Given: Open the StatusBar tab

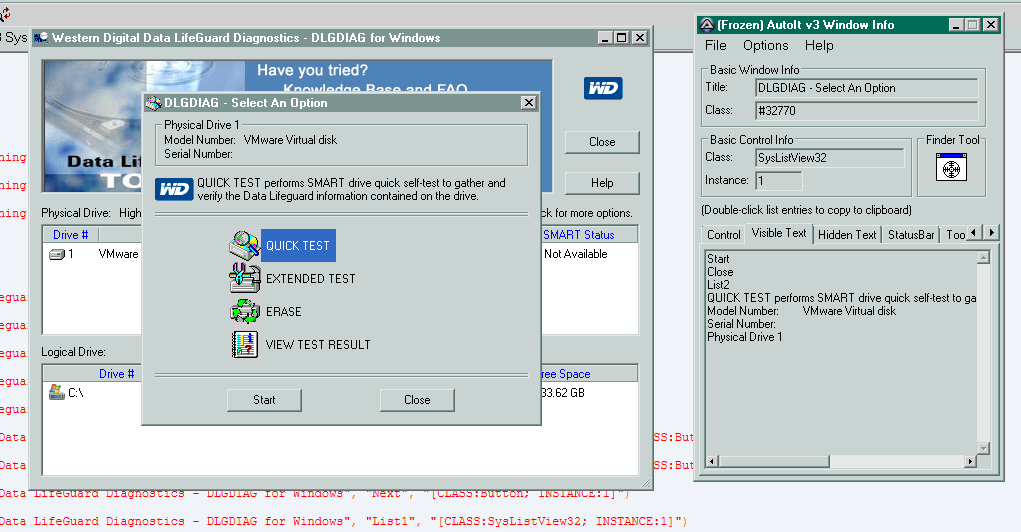Looking at the screenshot, I should click(x=911, y=235).
